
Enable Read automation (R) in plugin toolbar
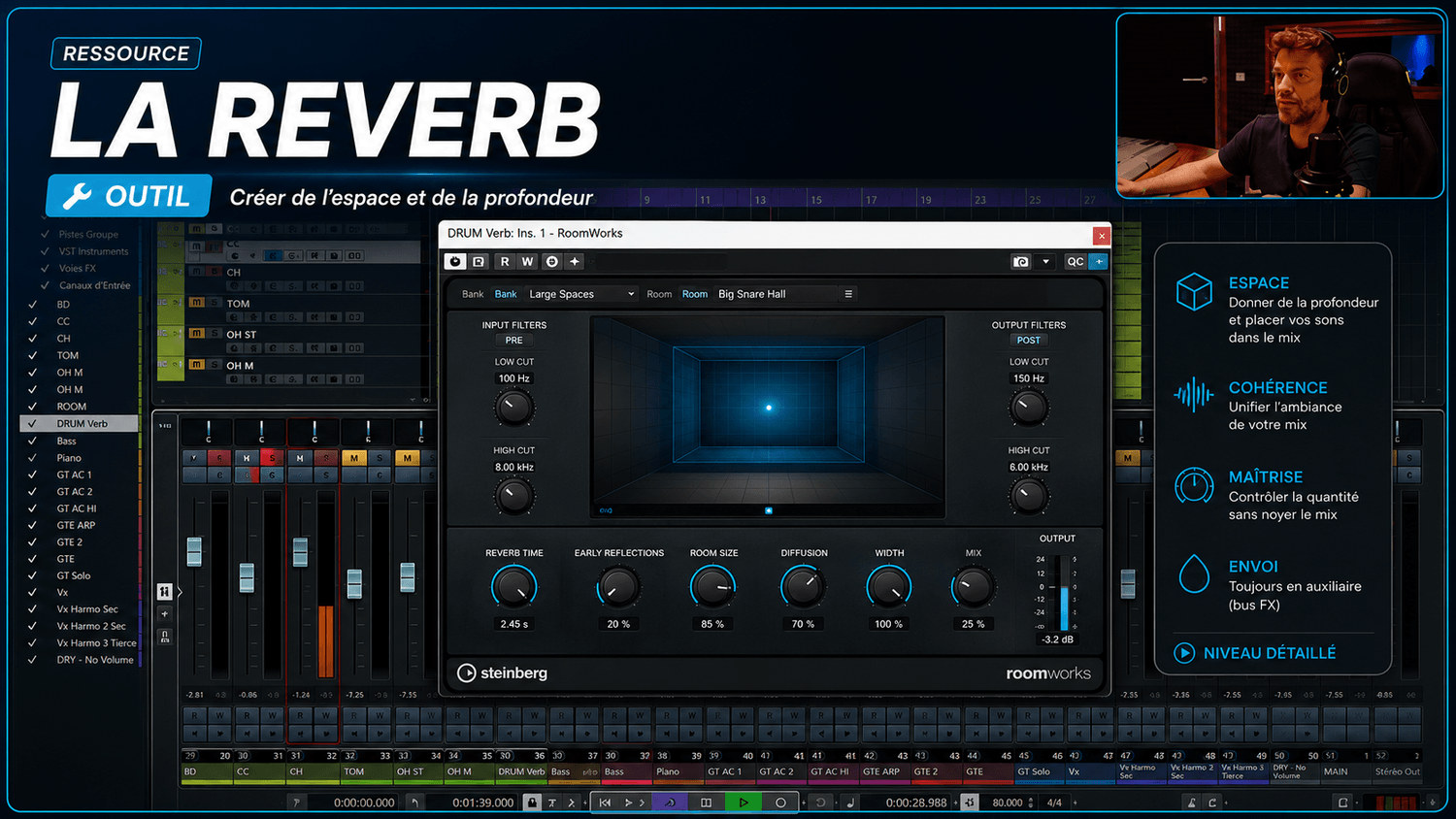click(505, 262)
